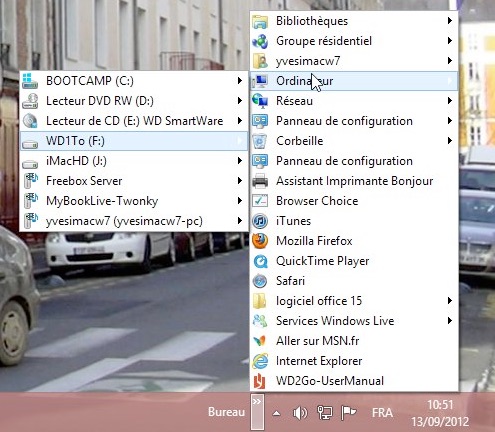Click the Bureau toolbar label
The height and width of the screenshot is (432, 495).
(x=226, y=412)
